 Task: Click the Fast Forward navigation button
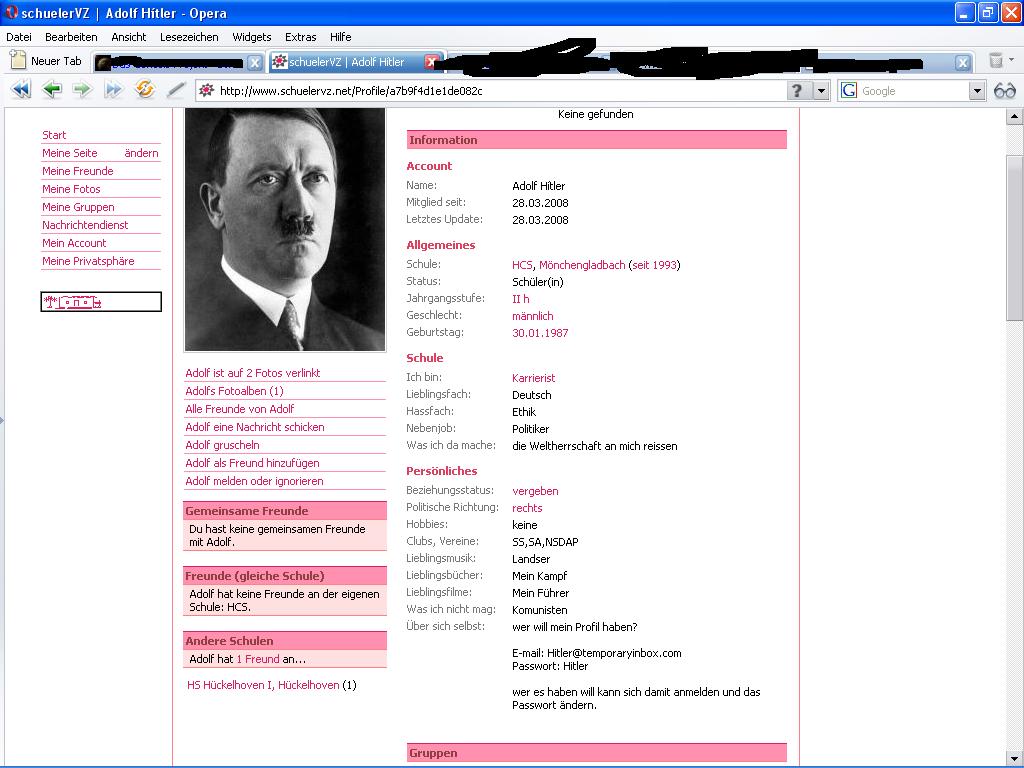[x=114, y=90]
